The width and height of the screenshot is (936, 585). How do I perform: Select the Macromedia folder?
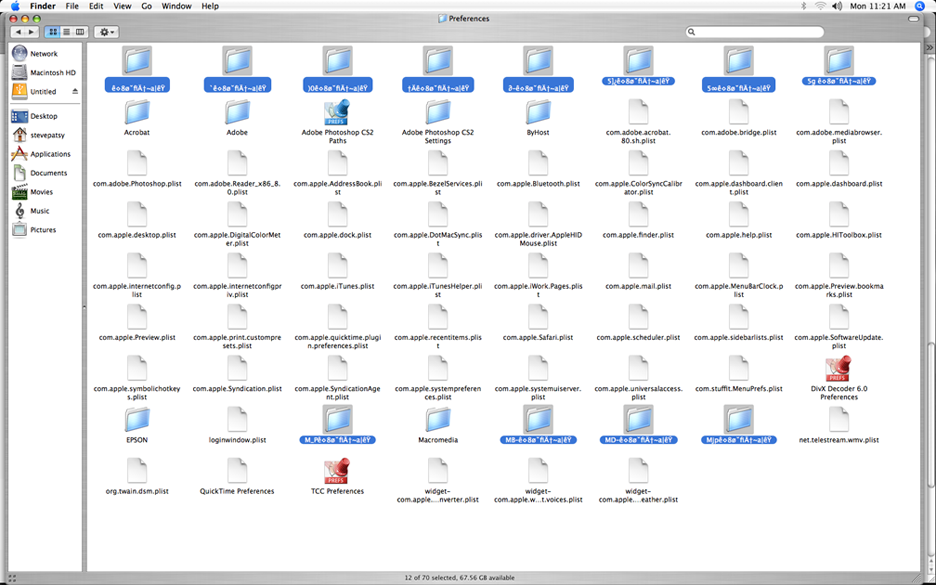tap(438, 421)
